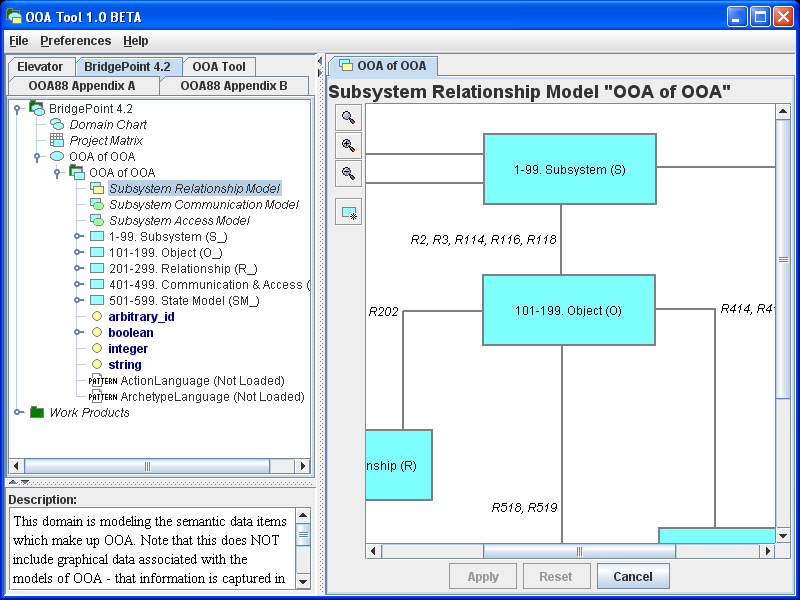
Task: Open the File menu
Action: (19, 41)
